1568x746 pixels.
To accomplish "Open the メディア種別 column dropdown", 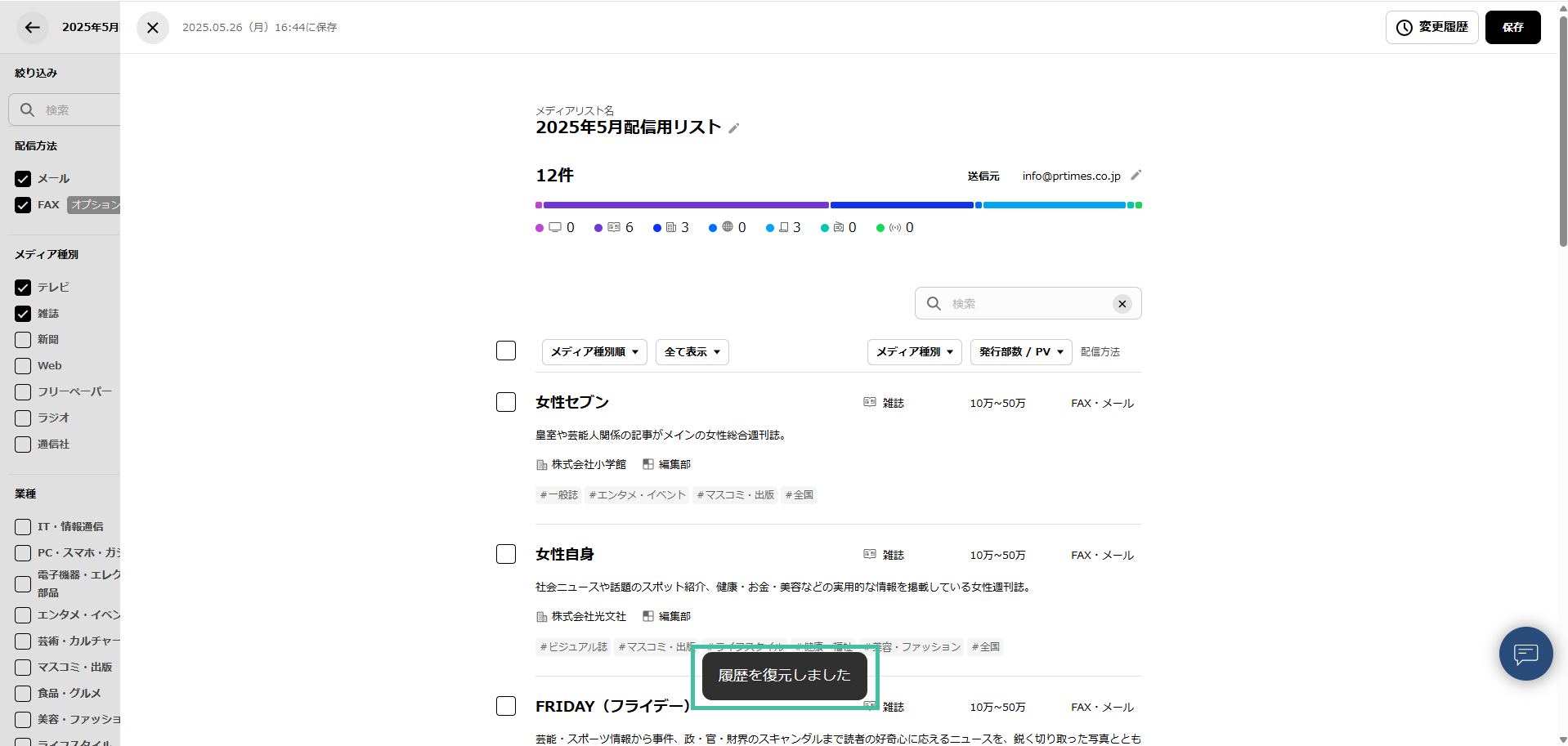I will coord(914,352).
